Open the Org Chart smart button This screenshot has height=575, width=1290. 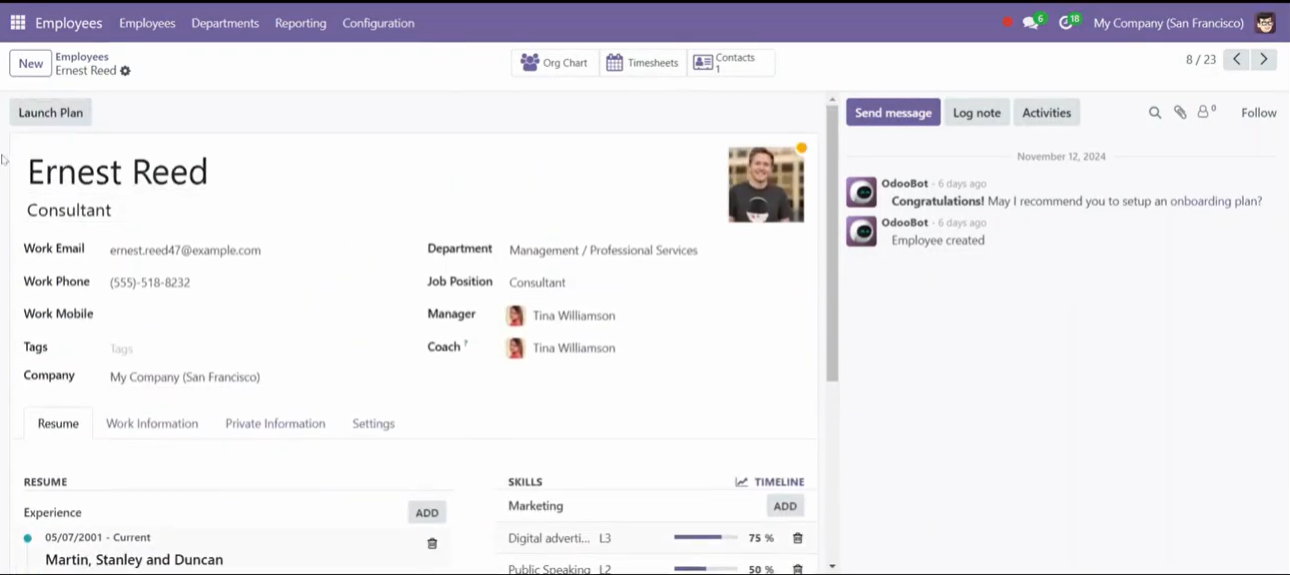click(555, 62)
